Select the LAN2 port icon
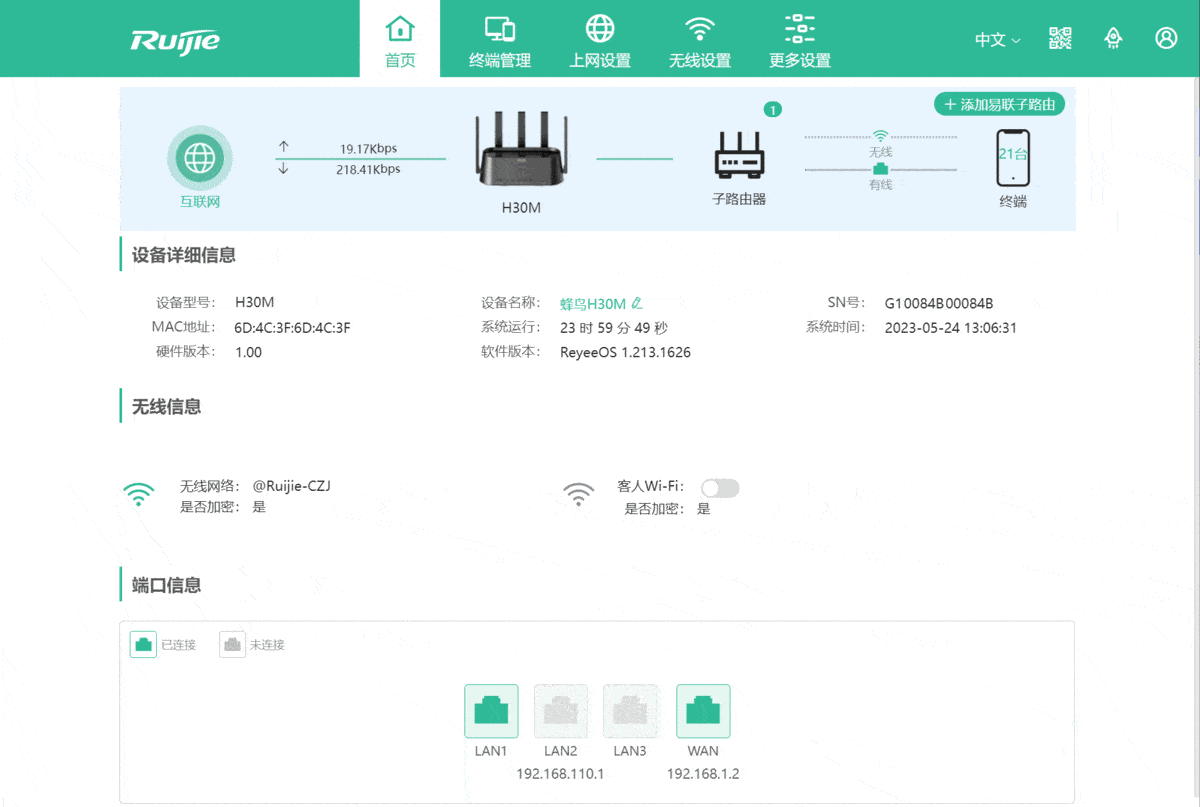 [561, 711]
